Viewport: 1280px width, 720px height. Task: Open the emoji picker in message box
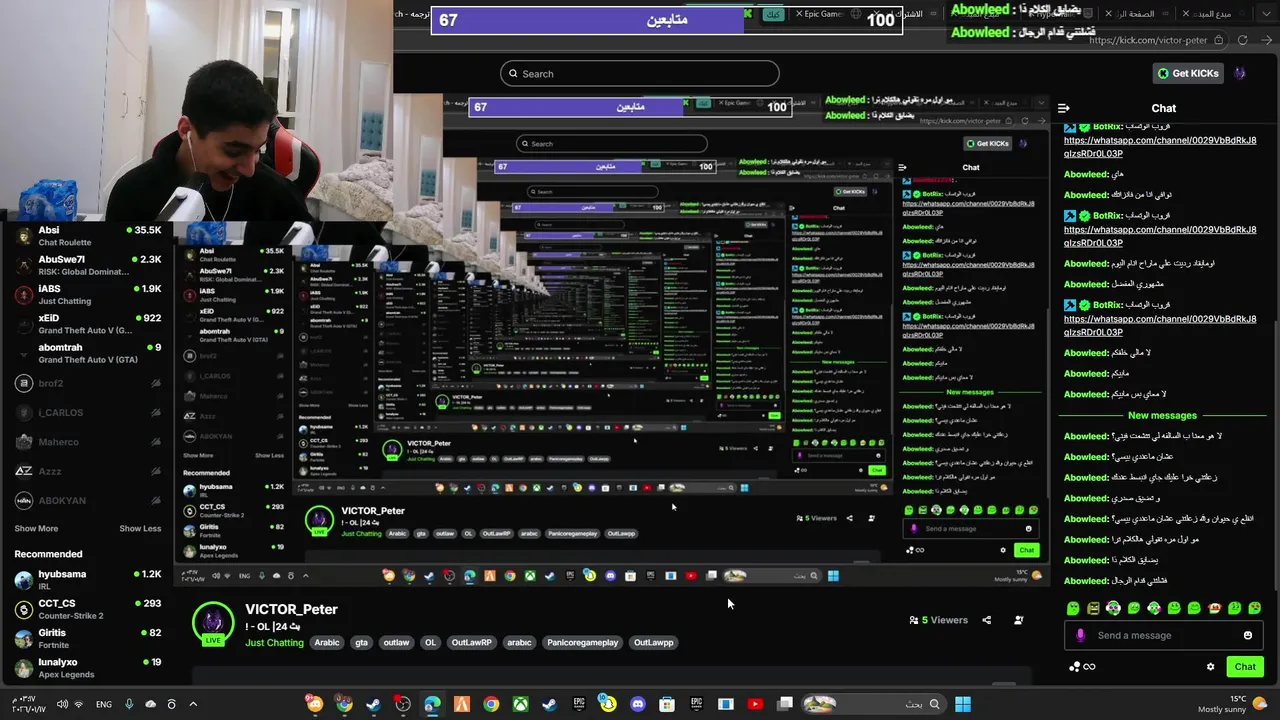[1247, 635]
